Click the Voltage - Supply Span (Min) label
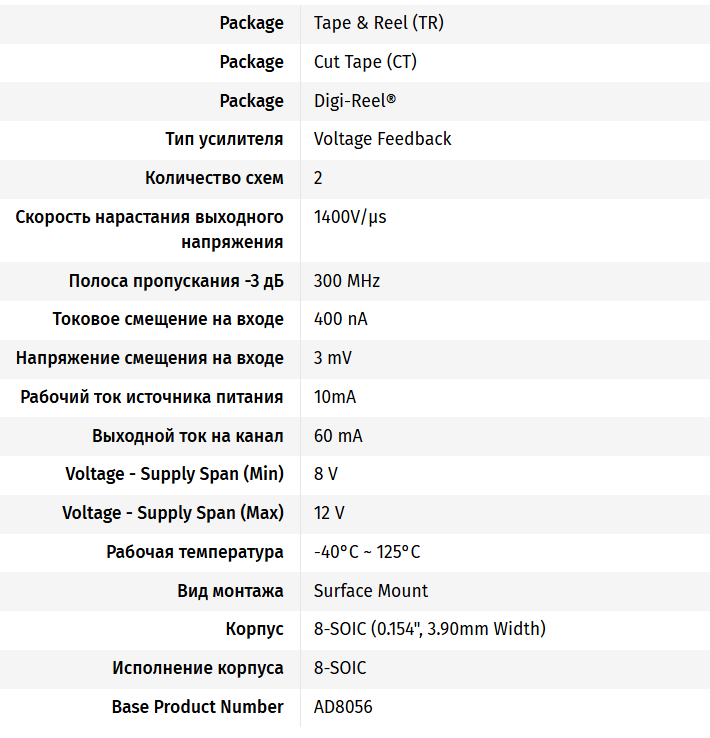Viewport: 710px width, 738px height. click(174, 474)
